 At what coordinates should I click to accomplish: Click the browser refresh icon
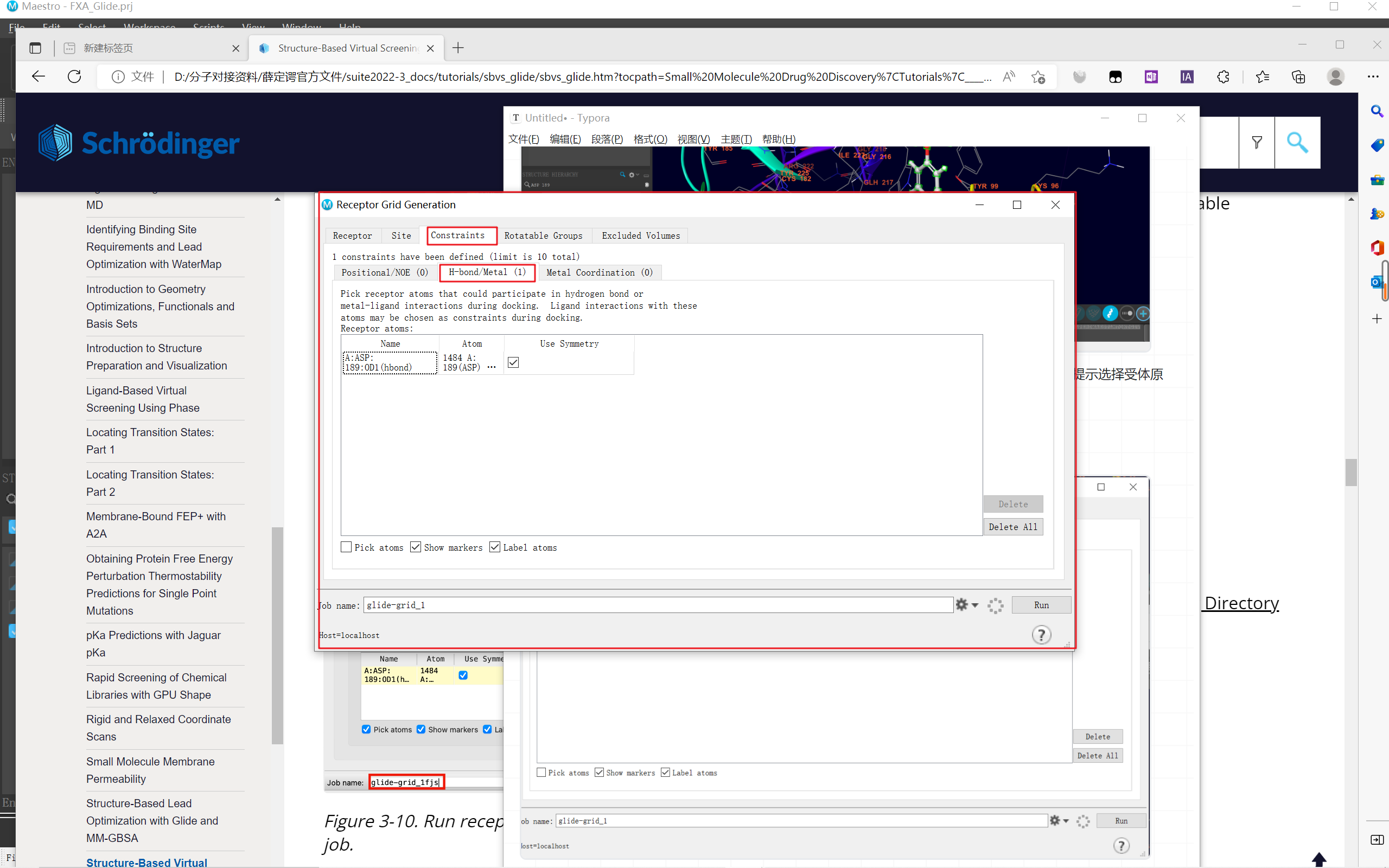pos(75,76)
